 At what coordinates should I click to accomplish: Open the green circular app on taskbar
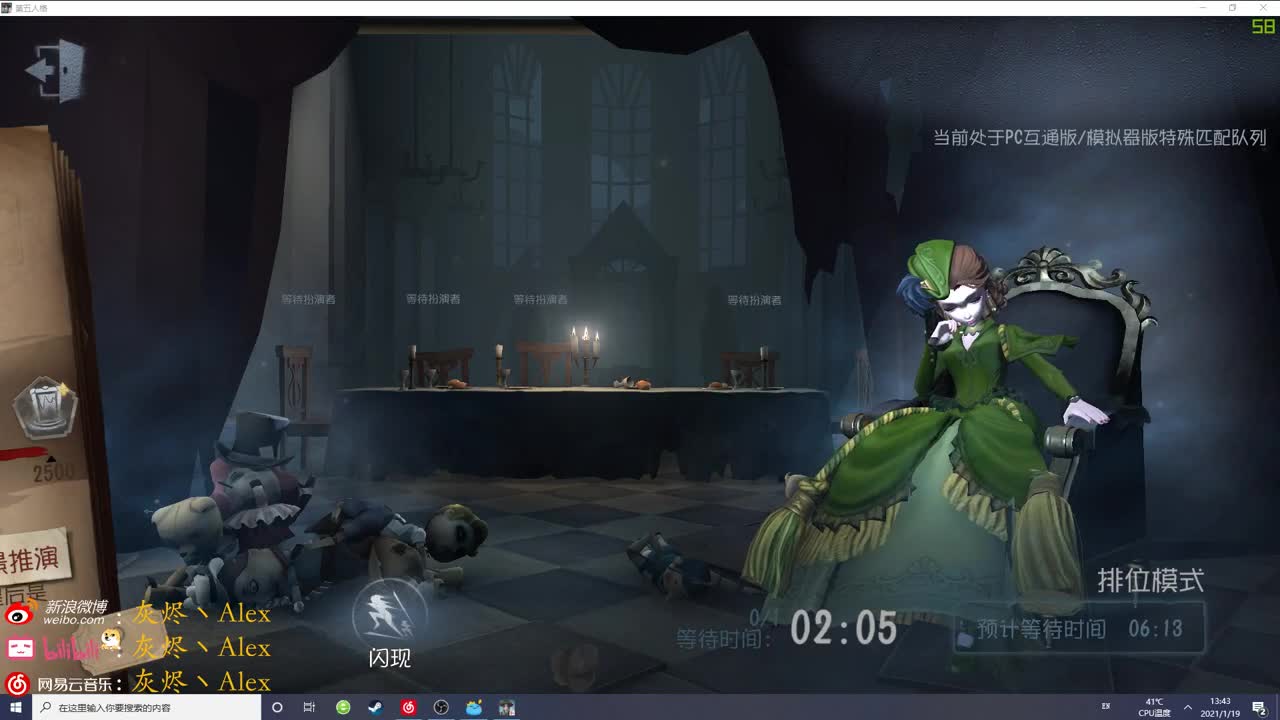(x=343, y=708)
